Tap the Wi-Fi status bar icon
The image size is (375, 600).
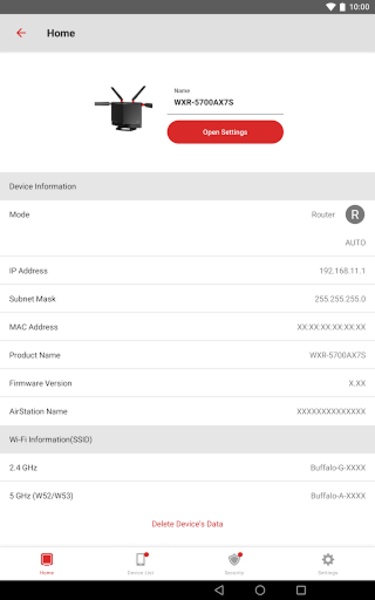(330, 7)
